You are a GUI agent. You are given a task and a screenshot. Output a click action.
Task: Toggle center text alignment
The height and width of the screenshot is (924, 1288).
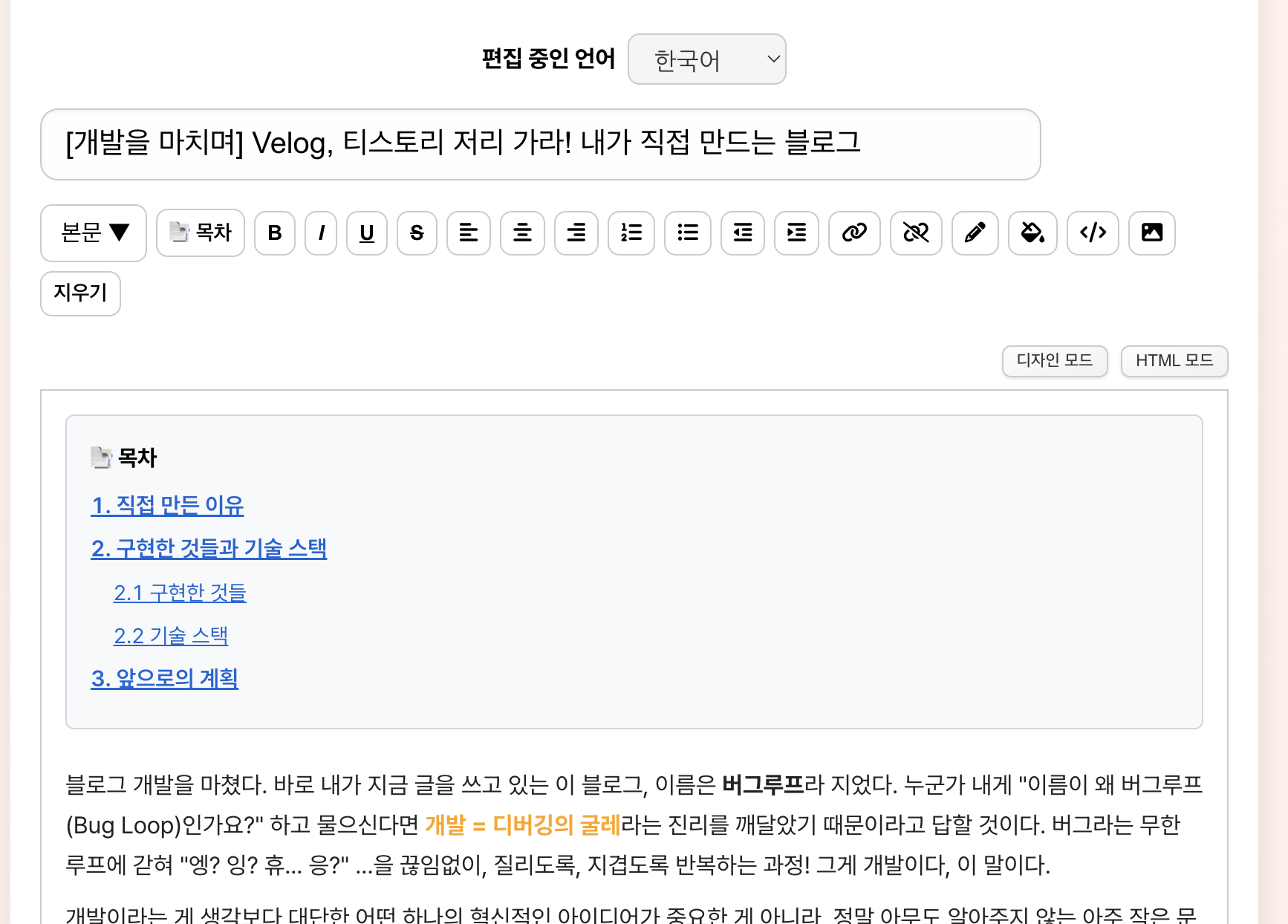[x=522, y=233]
